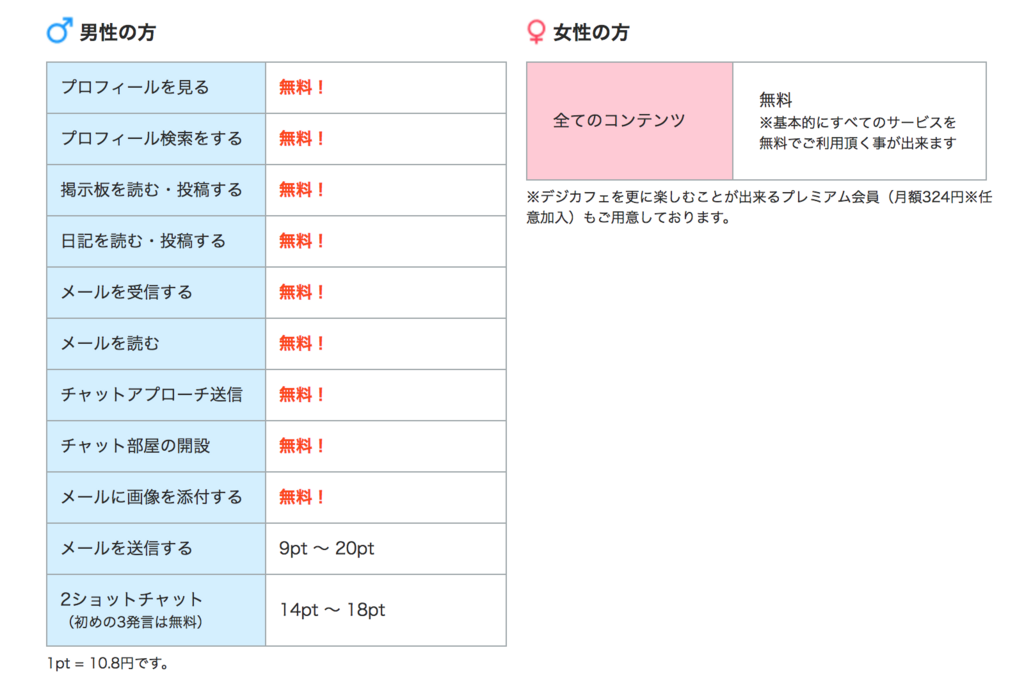Select メールに画像を添付する row
The height and width of the screenshot is (680, 1024).
[x=276, y=497]
